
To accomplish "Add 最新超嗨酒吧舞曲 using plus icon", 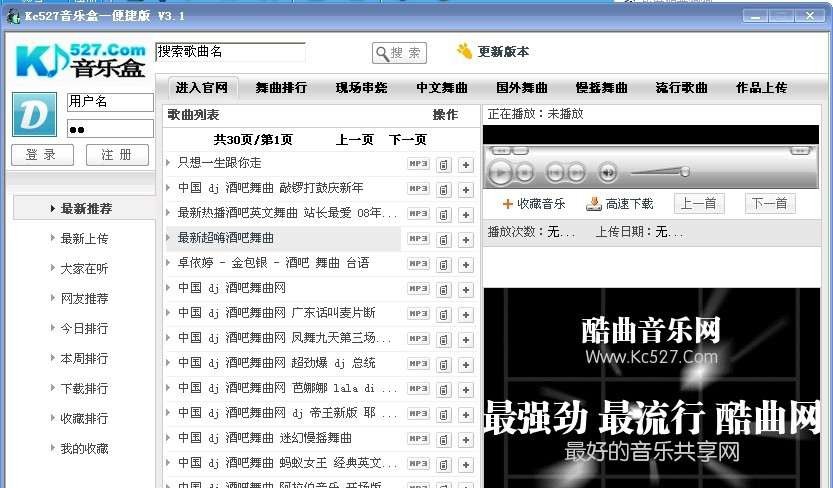I will point(466,240).
